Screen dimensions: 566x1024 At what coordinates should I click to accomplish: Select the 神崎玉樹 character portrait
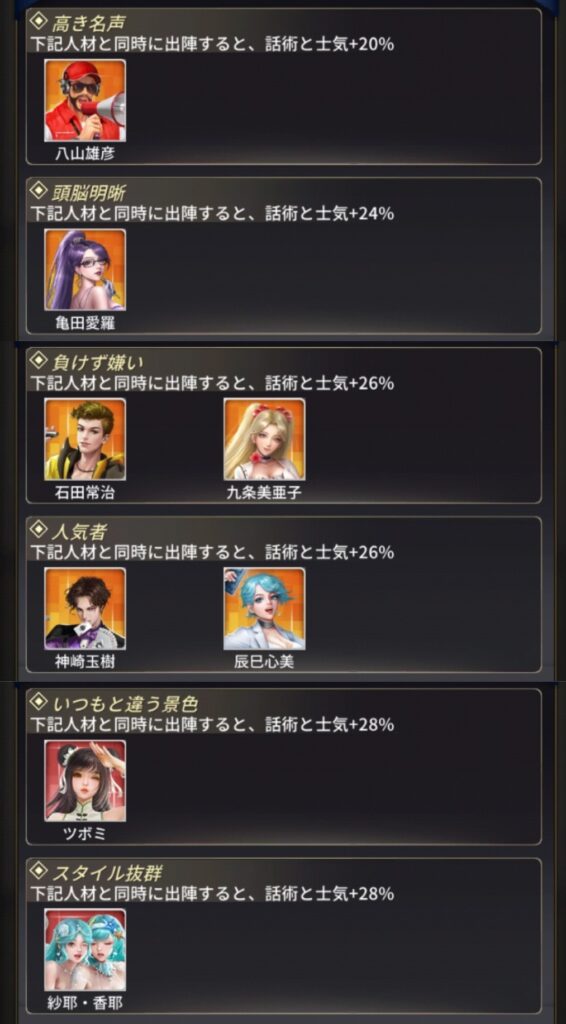click(85, 608)
